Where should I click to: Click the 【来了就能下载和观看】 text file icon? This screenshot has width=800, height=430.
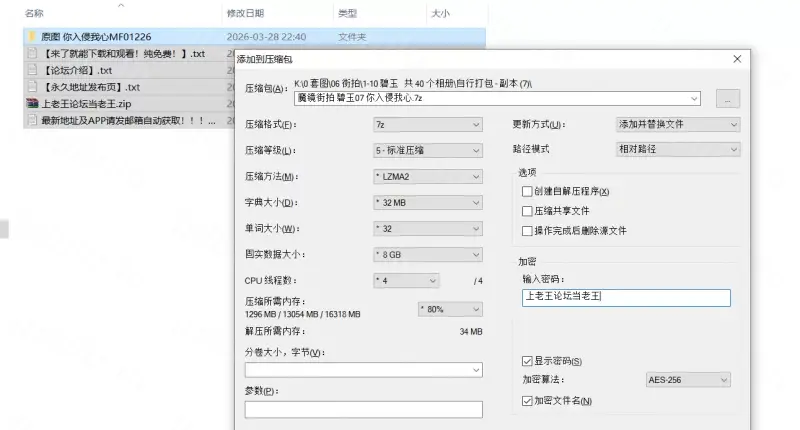[32, 54]
